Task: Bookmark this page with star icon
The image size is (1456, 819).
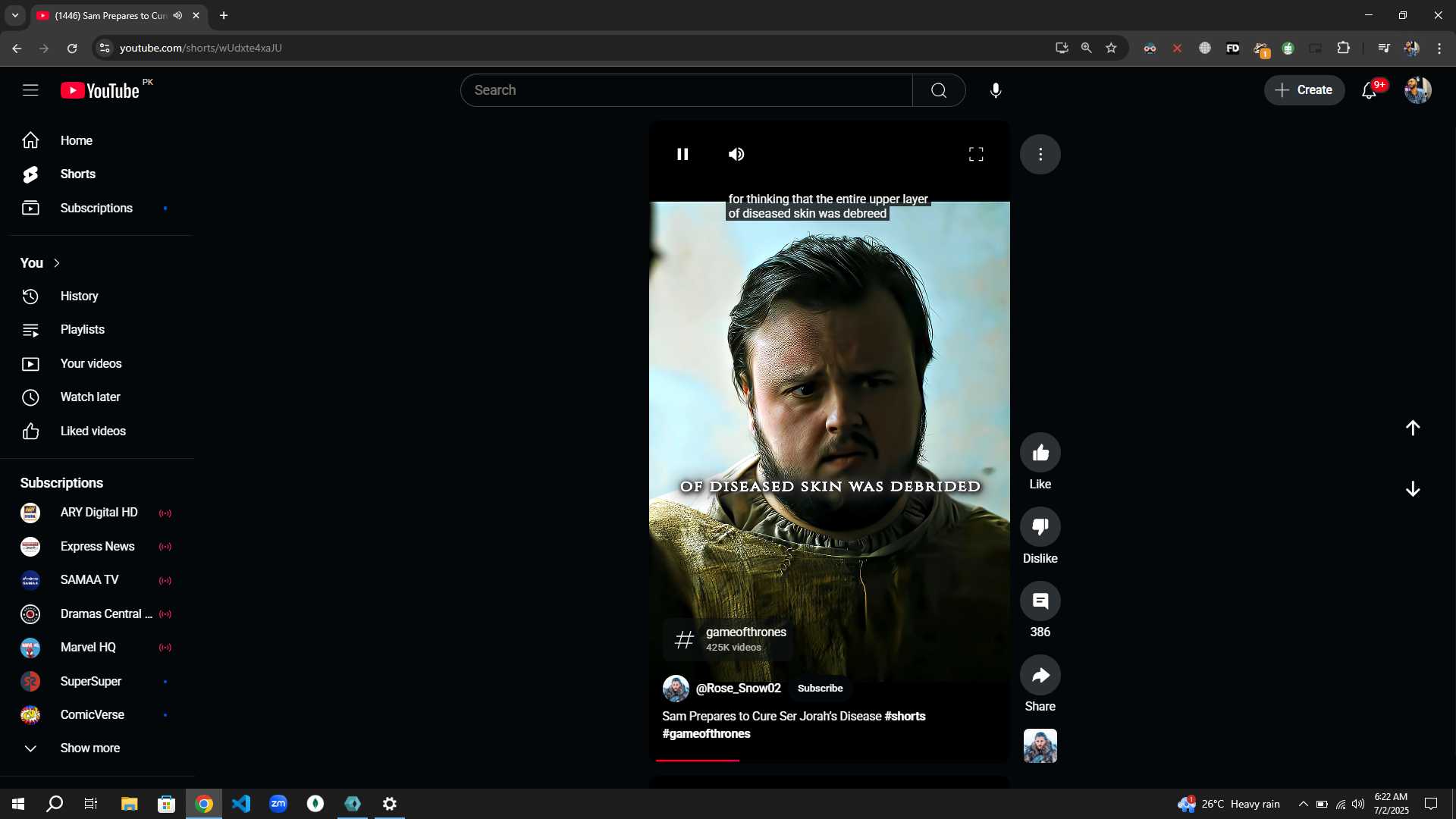Action: click(x=1111, y=48)
